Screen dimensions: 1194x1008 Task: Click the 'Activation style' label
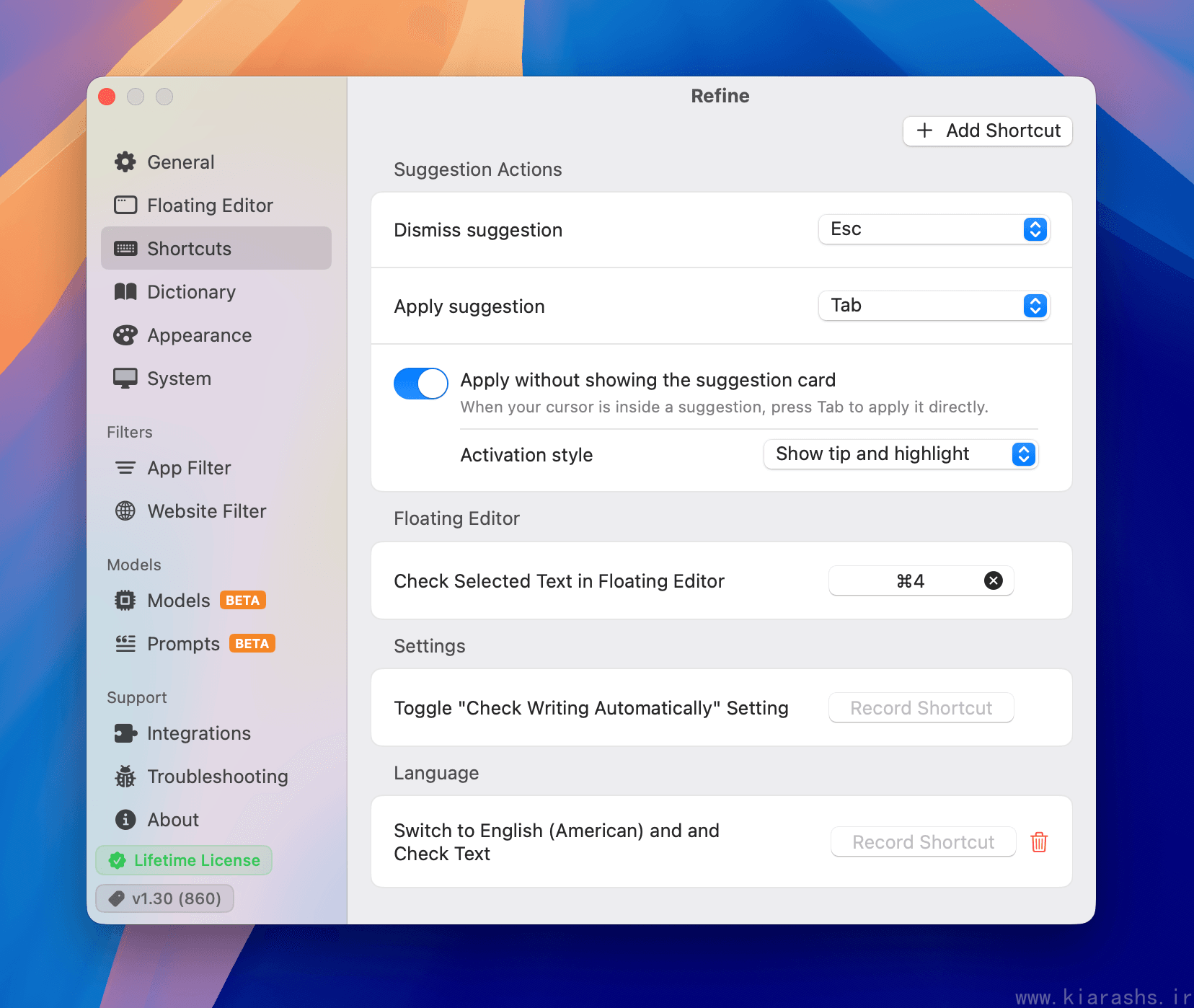(526, 455)
